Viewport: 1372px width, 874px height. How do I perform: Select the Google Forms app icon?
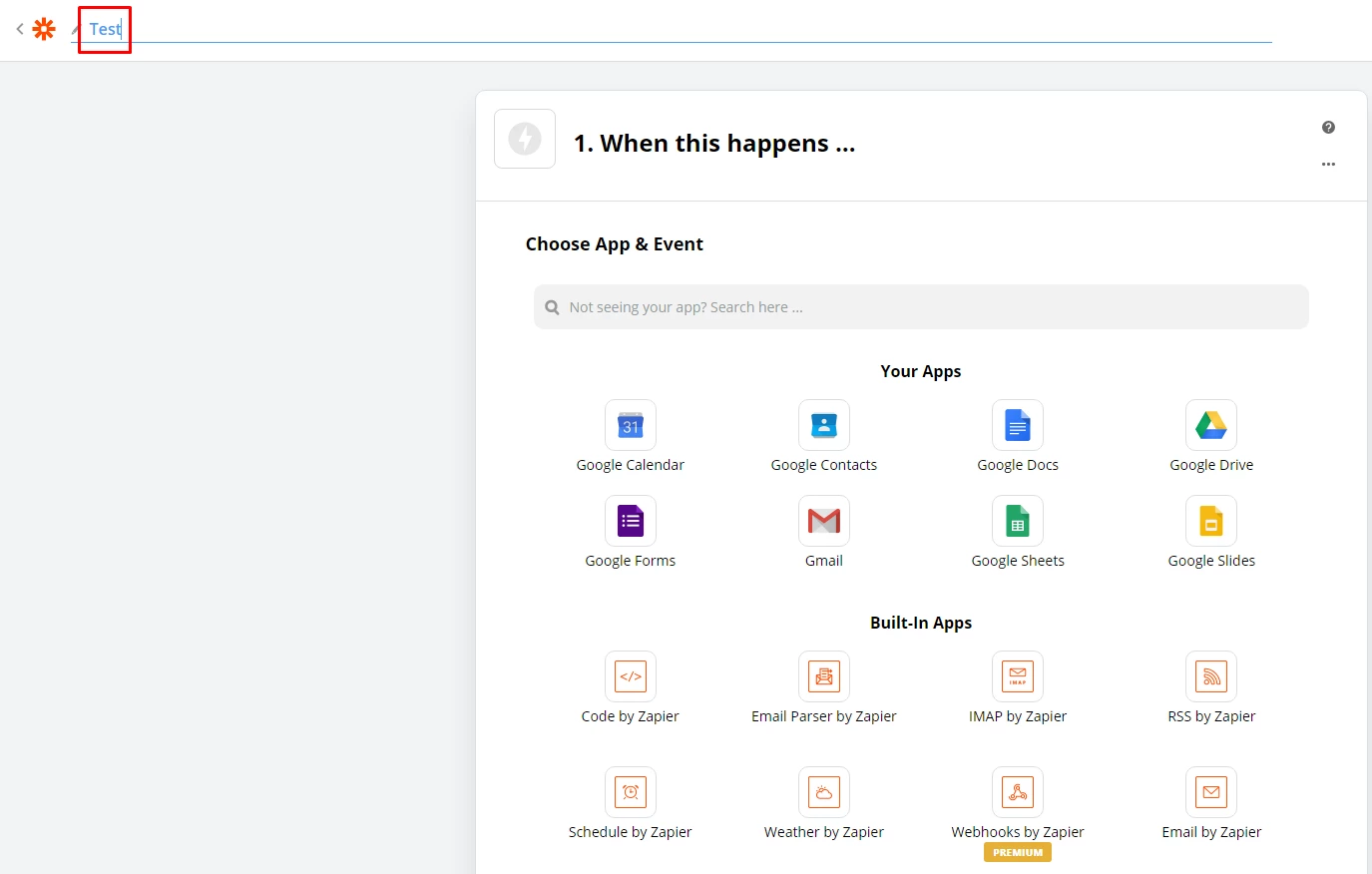pos(631,521)
